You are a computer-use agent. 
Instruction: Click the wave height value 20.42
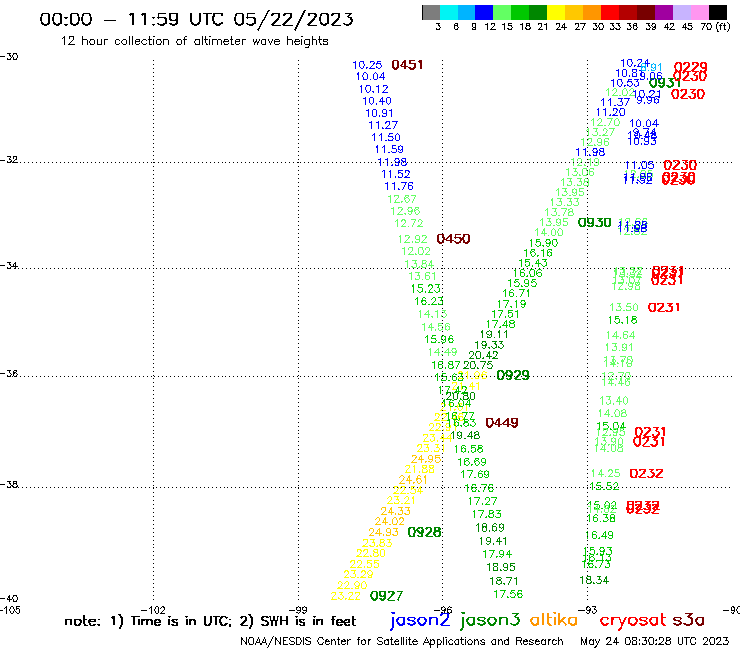(x=483, y=355)
